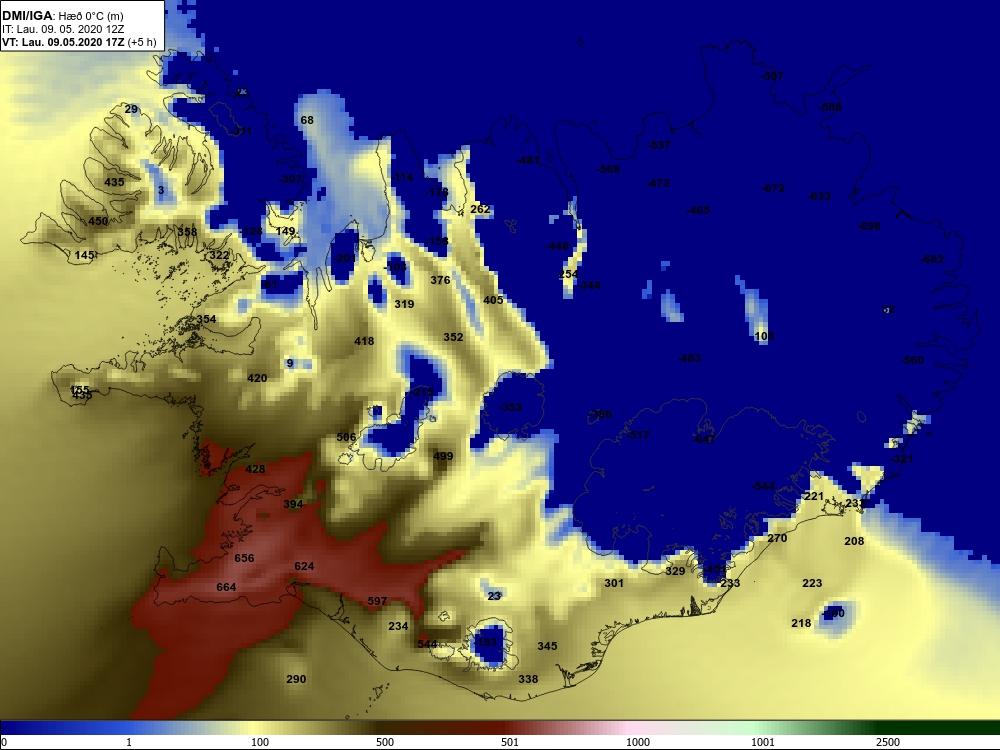Viewport: 1000px width, 750px height.
Task: Click the map value 221
Action: (814, 496)
